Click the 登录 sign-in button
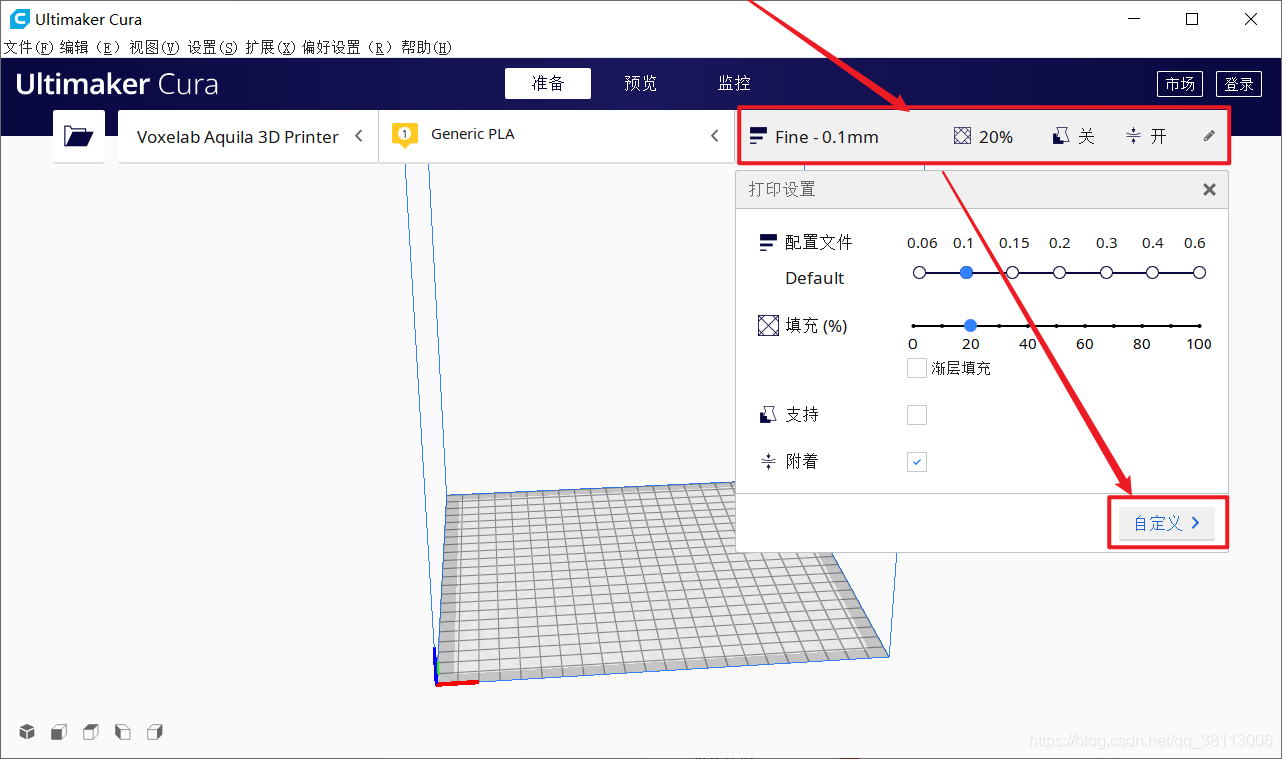 (x=1239, y=84)
